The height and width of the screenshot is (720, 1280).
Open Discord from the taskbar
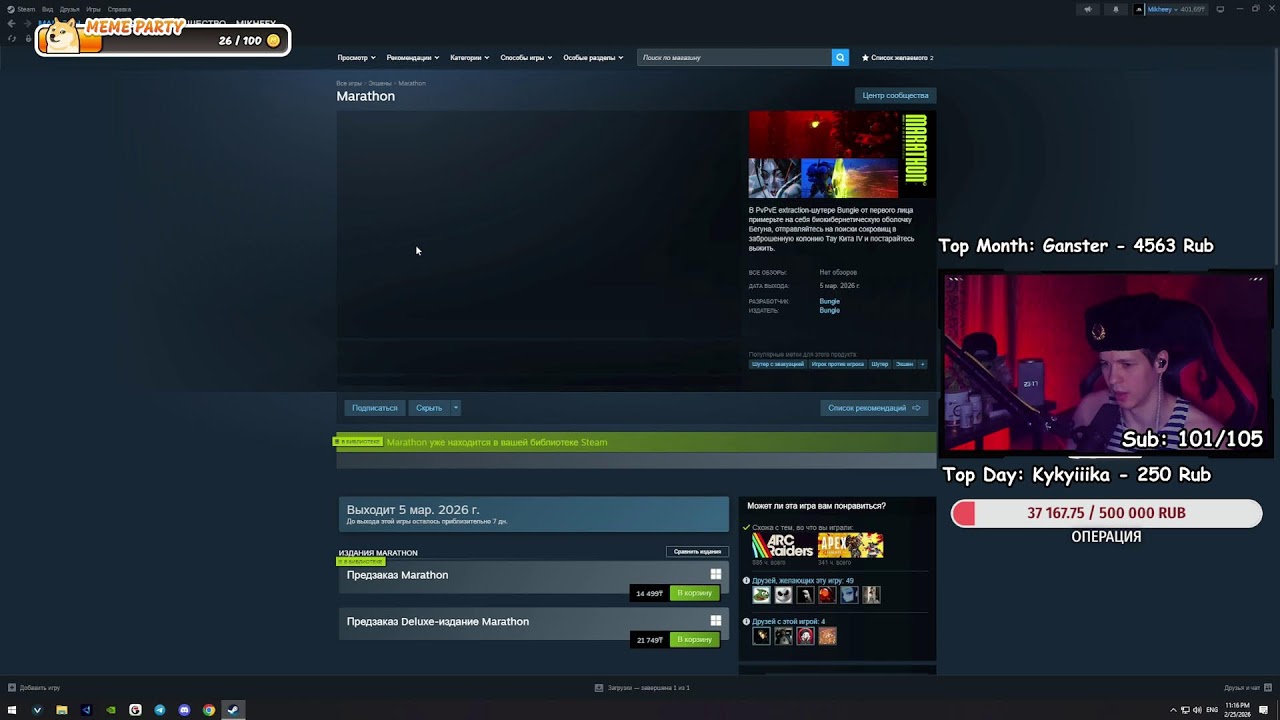point(184,710)
